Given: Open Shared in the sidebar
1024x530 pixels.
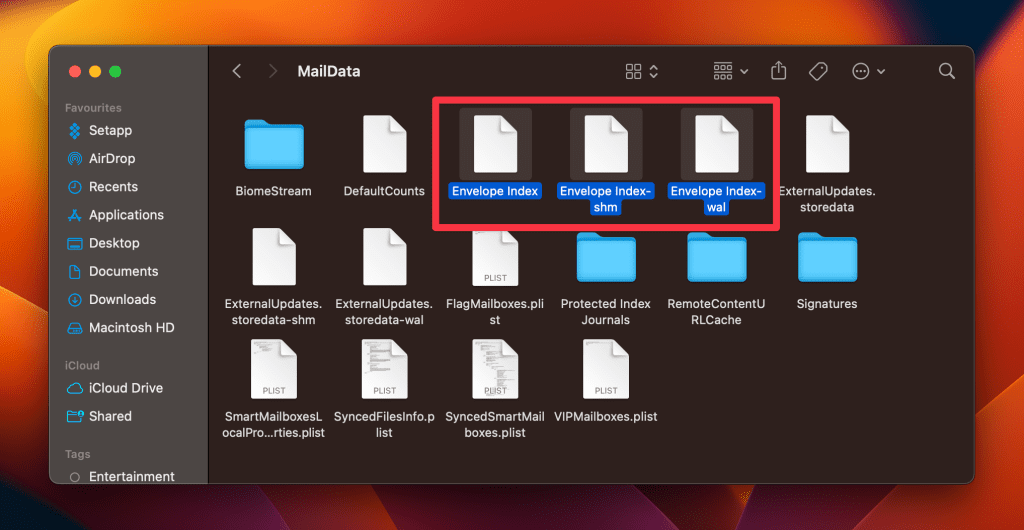Looking at the screenshot, I should [x=100, y=416].
